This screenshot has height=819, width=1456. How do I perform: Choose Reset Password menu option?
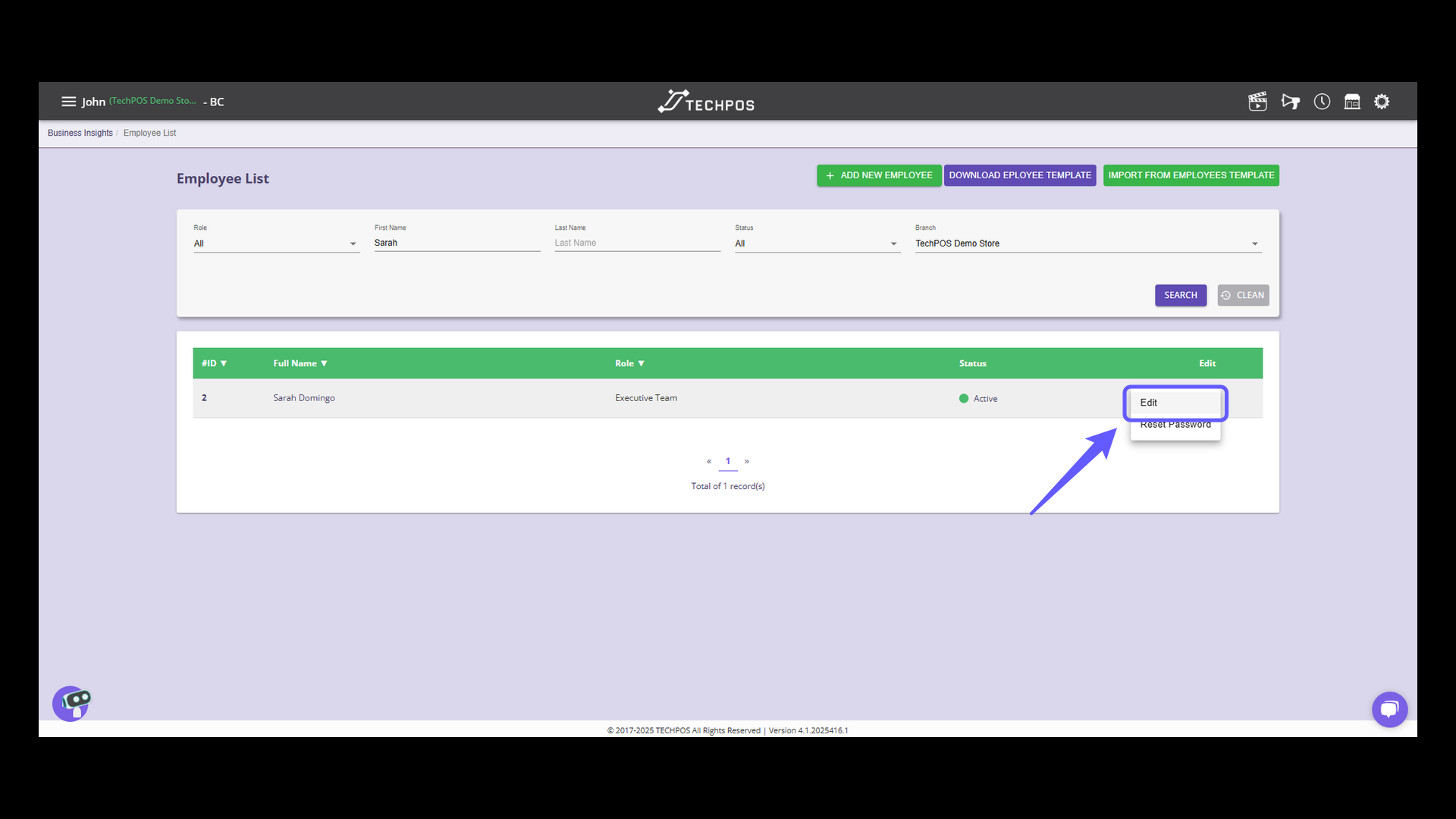point(1175,426)
